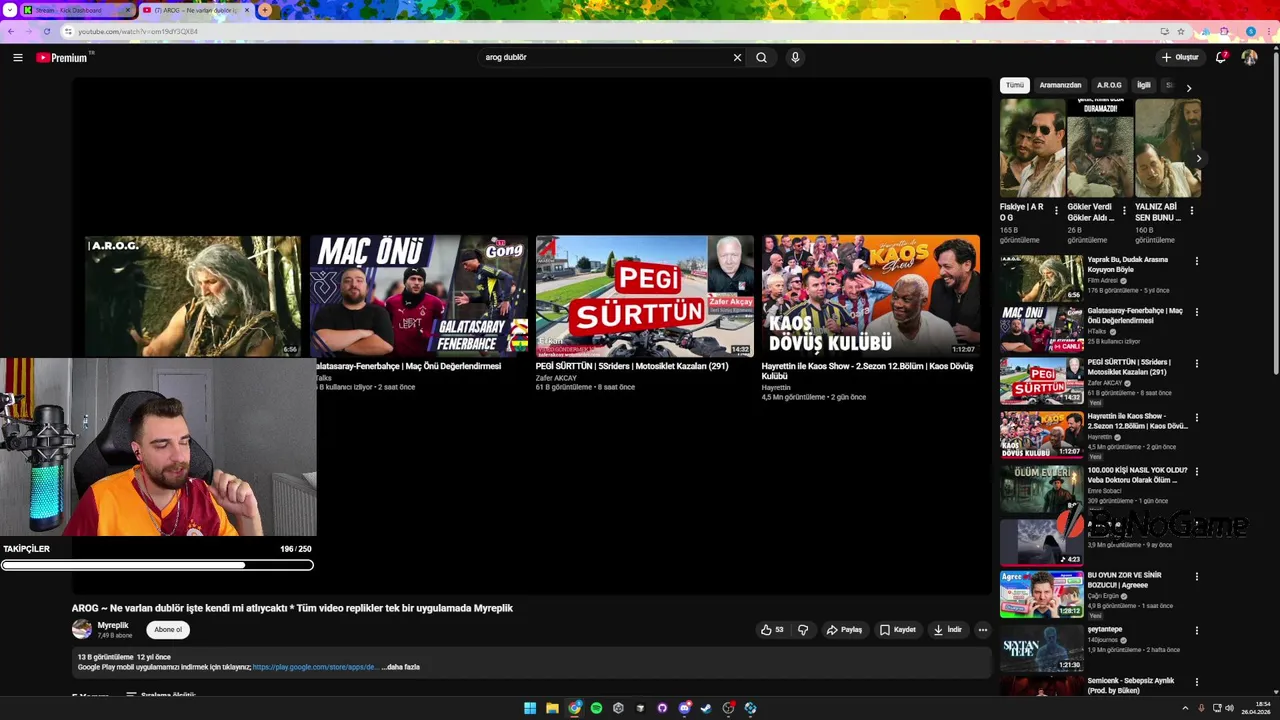This screenshot has height=720, width=1280.
Task: Switch to the AROG YouTube tab
Action: pos(195,10)
